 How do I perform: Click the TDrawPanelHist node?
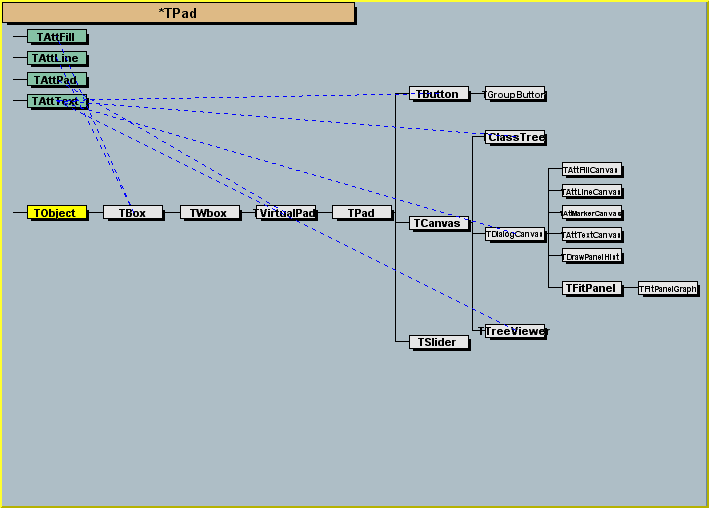(592, 257)
